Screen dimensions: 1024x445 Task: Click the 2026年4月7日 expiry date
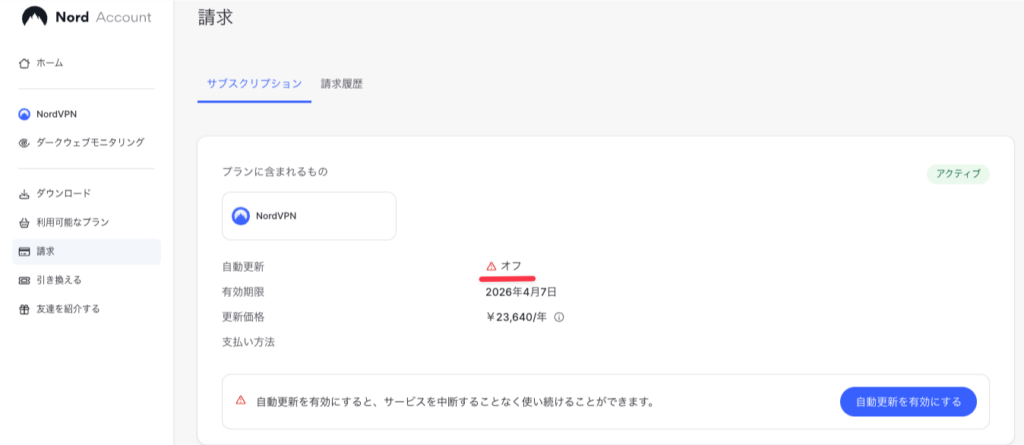coord(521,292)
